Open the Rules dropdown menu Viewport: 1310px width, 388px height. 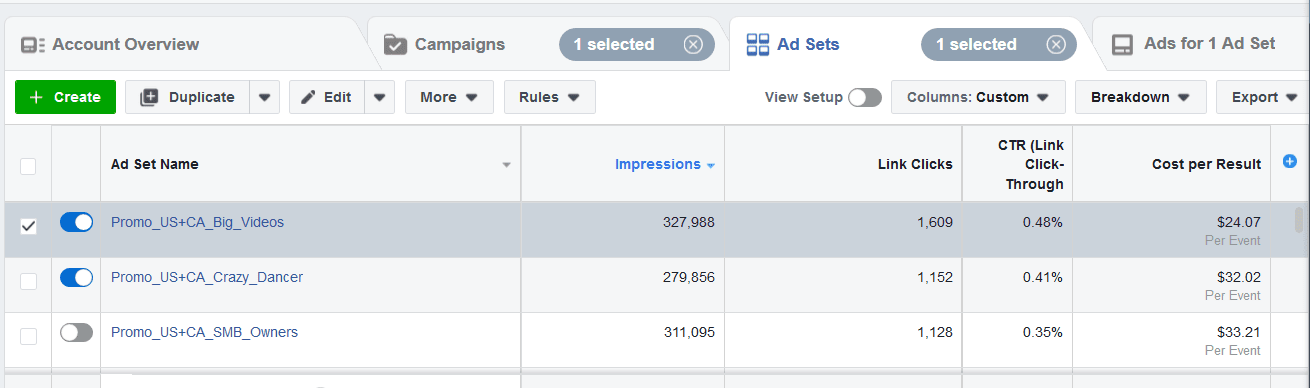coord(550,97)
